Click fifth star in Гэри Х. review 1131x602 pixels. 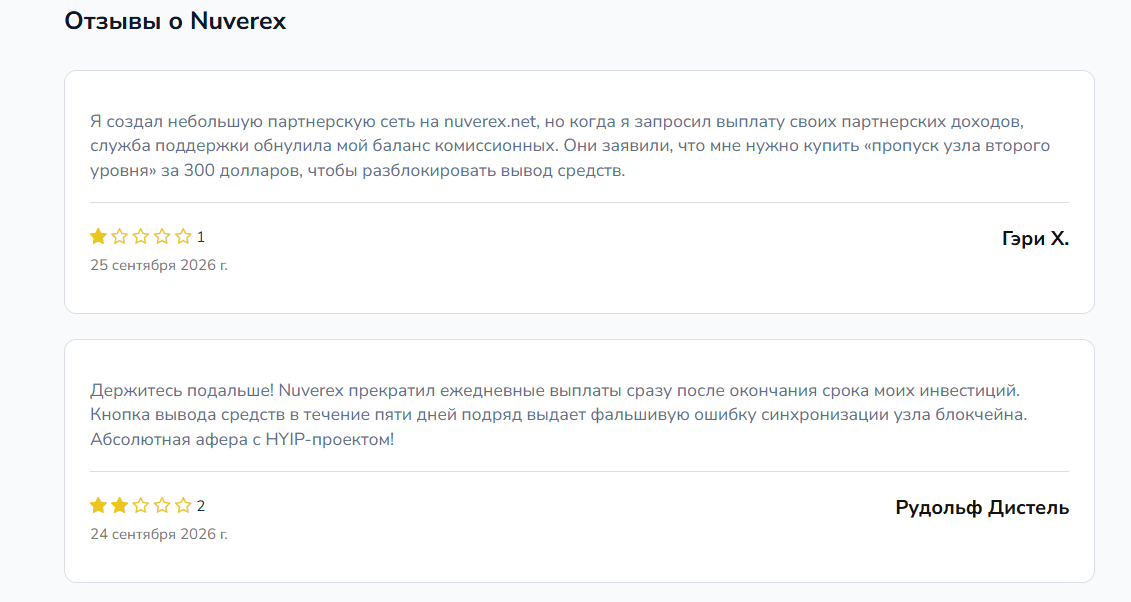click(x=183, y=236)
